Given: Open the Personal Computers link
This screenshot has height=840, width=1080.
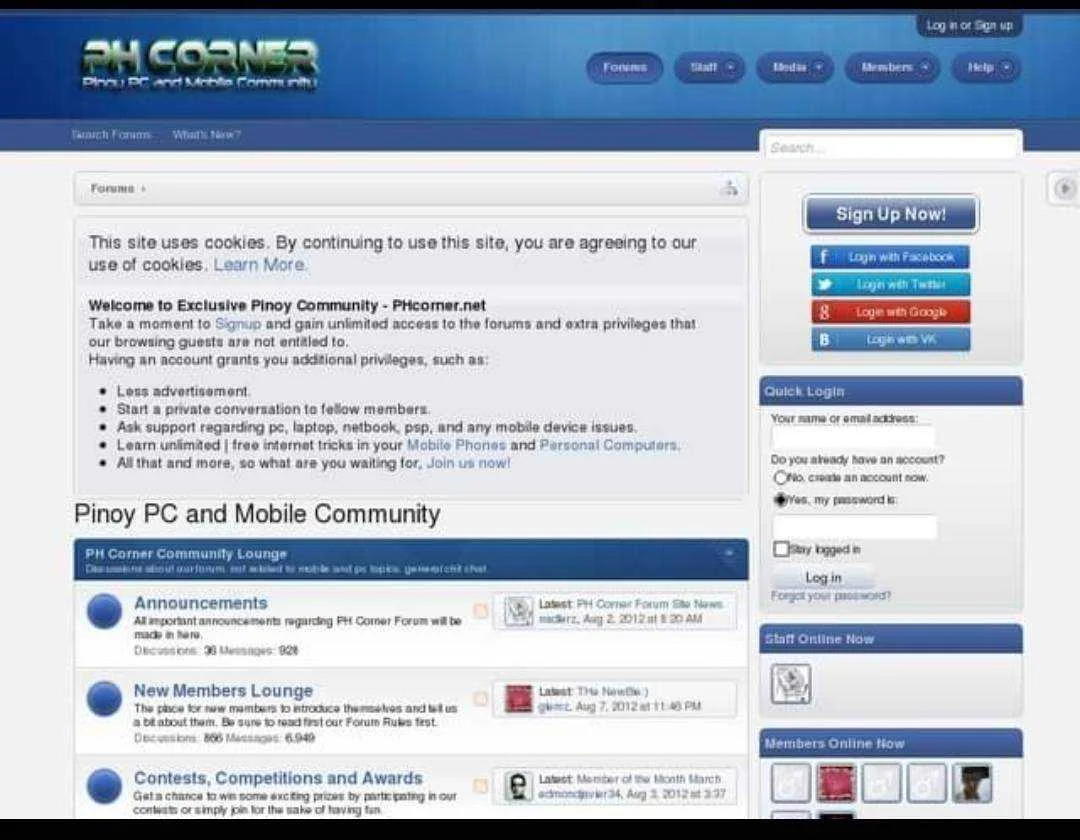Looking at the screenshot, I should [x=610, y=445].
